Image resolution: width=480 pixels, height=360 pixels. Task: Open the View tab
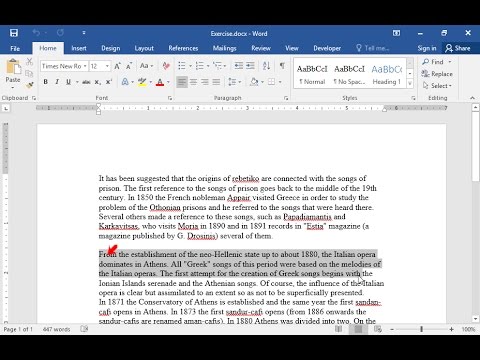coord(292,48)
